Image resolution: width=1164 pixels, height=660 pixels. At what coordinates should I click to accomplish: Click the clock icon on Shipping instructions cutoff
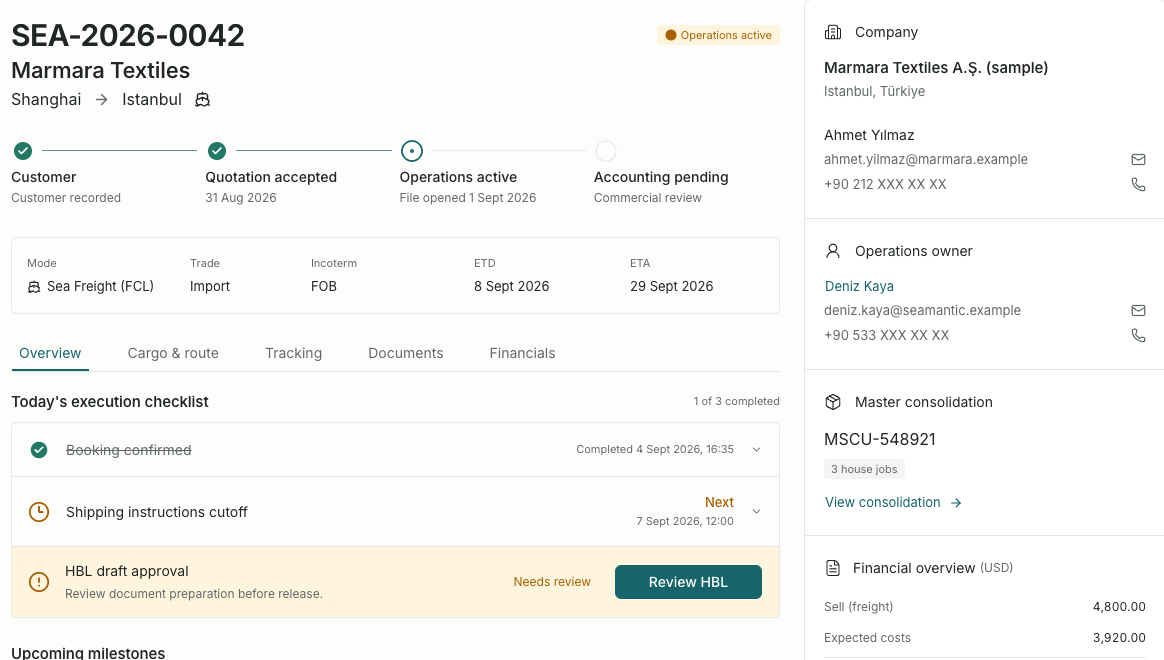(x=39, y=512)
